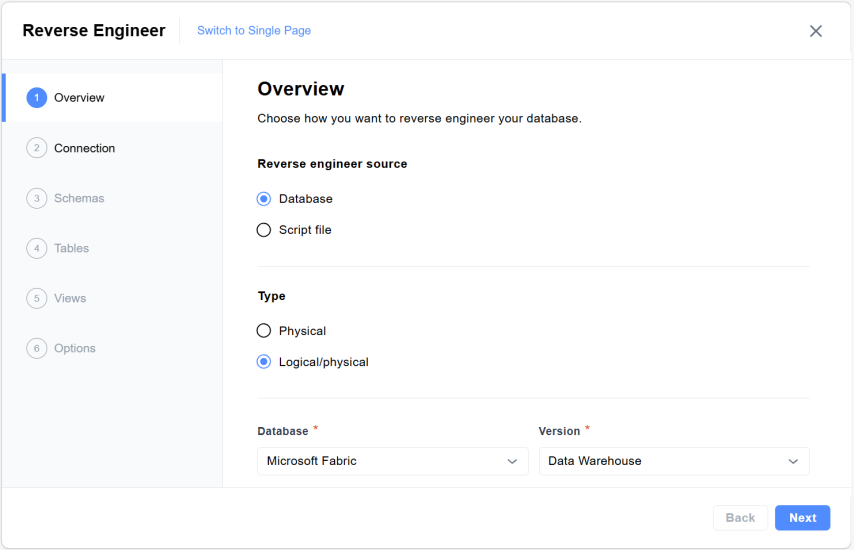
Task: Click the step 4 circle icon for Tables
Action: pos(36,248)
